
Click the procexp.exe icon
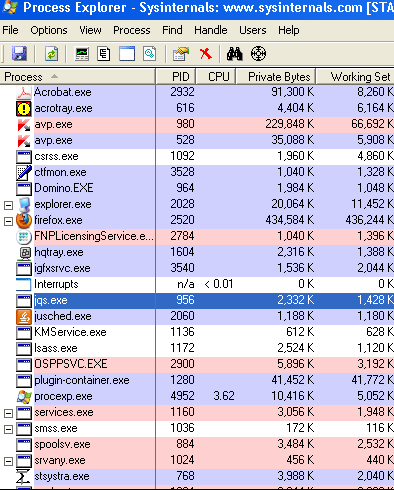coord(24,396)
